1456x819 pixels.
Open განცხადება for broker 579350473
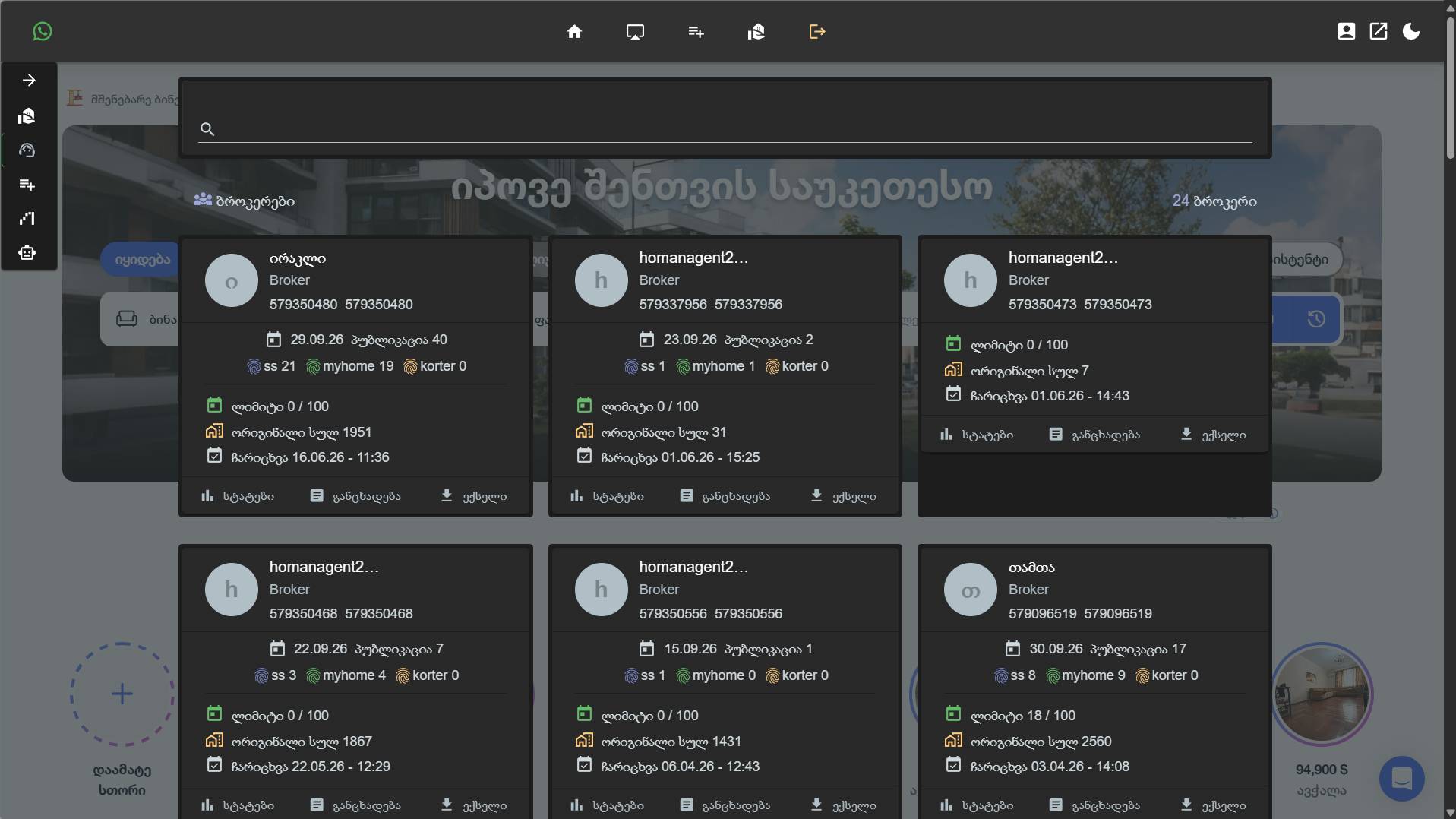point(1094,435)
